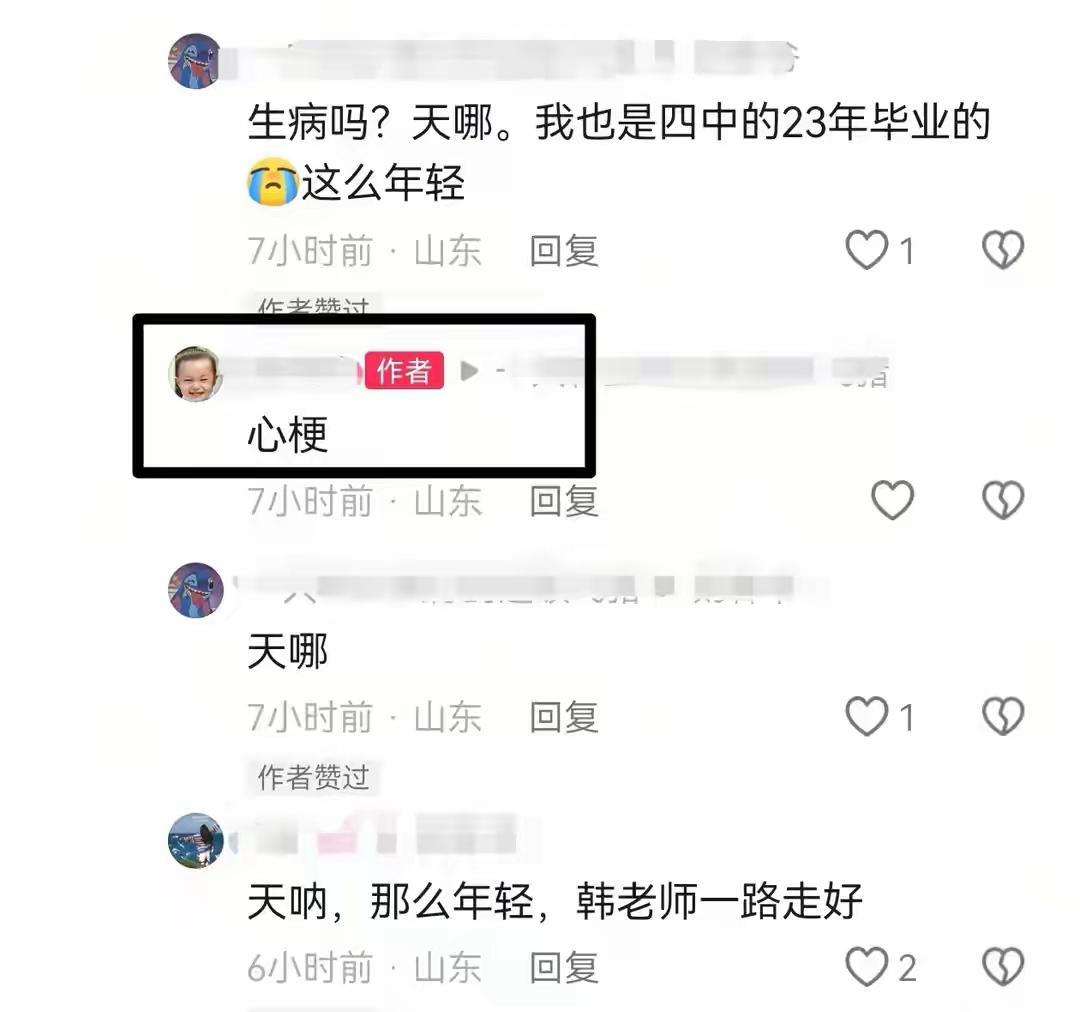Open the baby photo avatar of the author
Viewport: 1080px width, 1012px height.
click(x=196, y=373)
